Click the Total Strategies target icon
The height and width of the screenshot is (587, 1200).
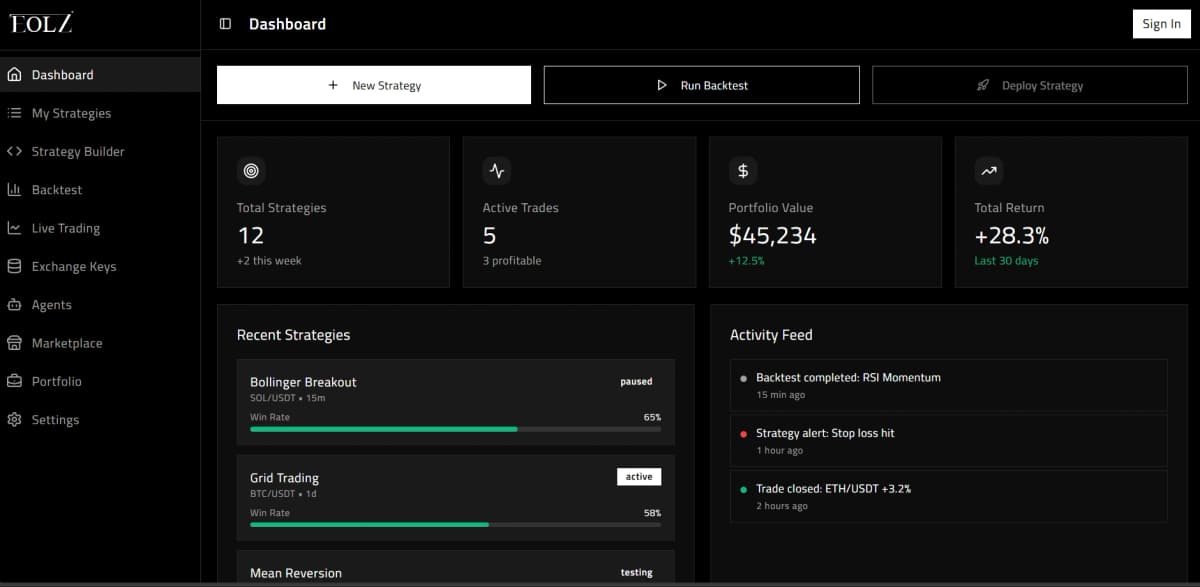coord(251,171)
